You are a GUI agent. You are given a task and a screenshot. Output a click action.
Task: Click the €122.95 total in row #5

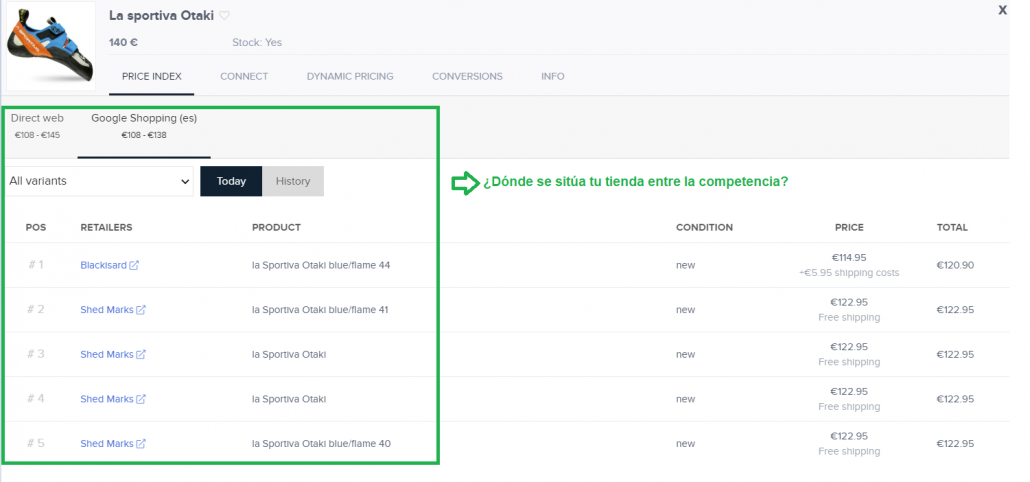[956, 444]
